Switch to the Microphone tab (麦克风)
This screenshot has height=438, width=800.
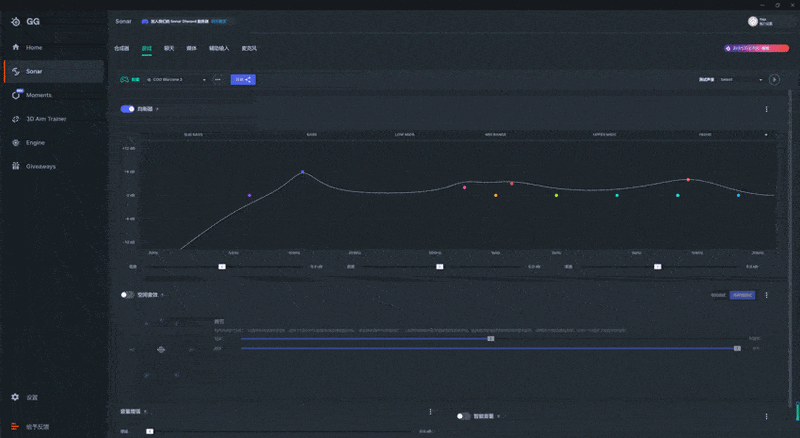(247, 48)
